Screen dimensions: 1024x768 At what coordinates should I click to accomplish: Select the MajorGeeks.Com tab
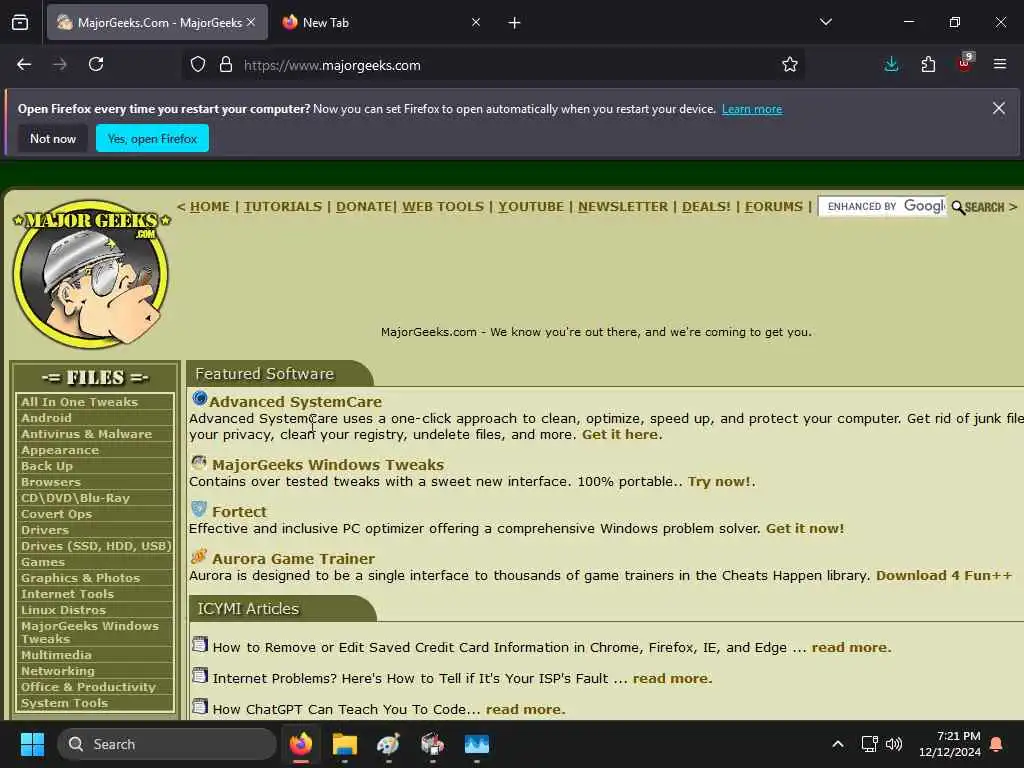157,23
